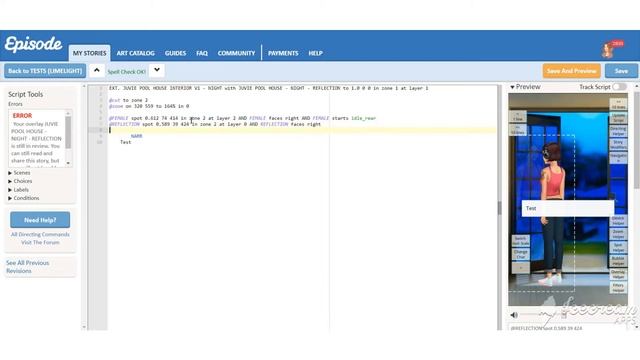
Task: Click the Save button
Action: coord(621,71)
